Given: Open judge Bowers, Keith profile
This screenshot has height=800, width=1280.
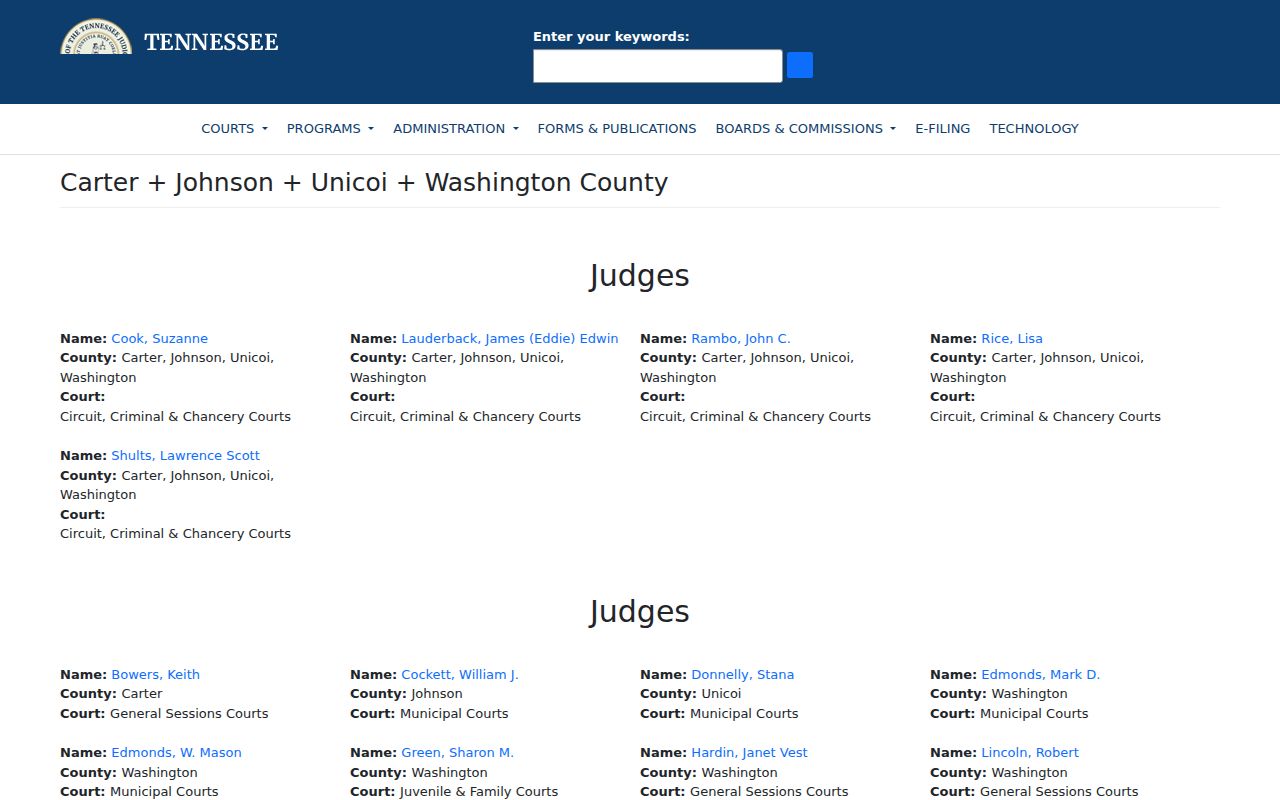Looking at the screenshot, I should tap(155, 674).
